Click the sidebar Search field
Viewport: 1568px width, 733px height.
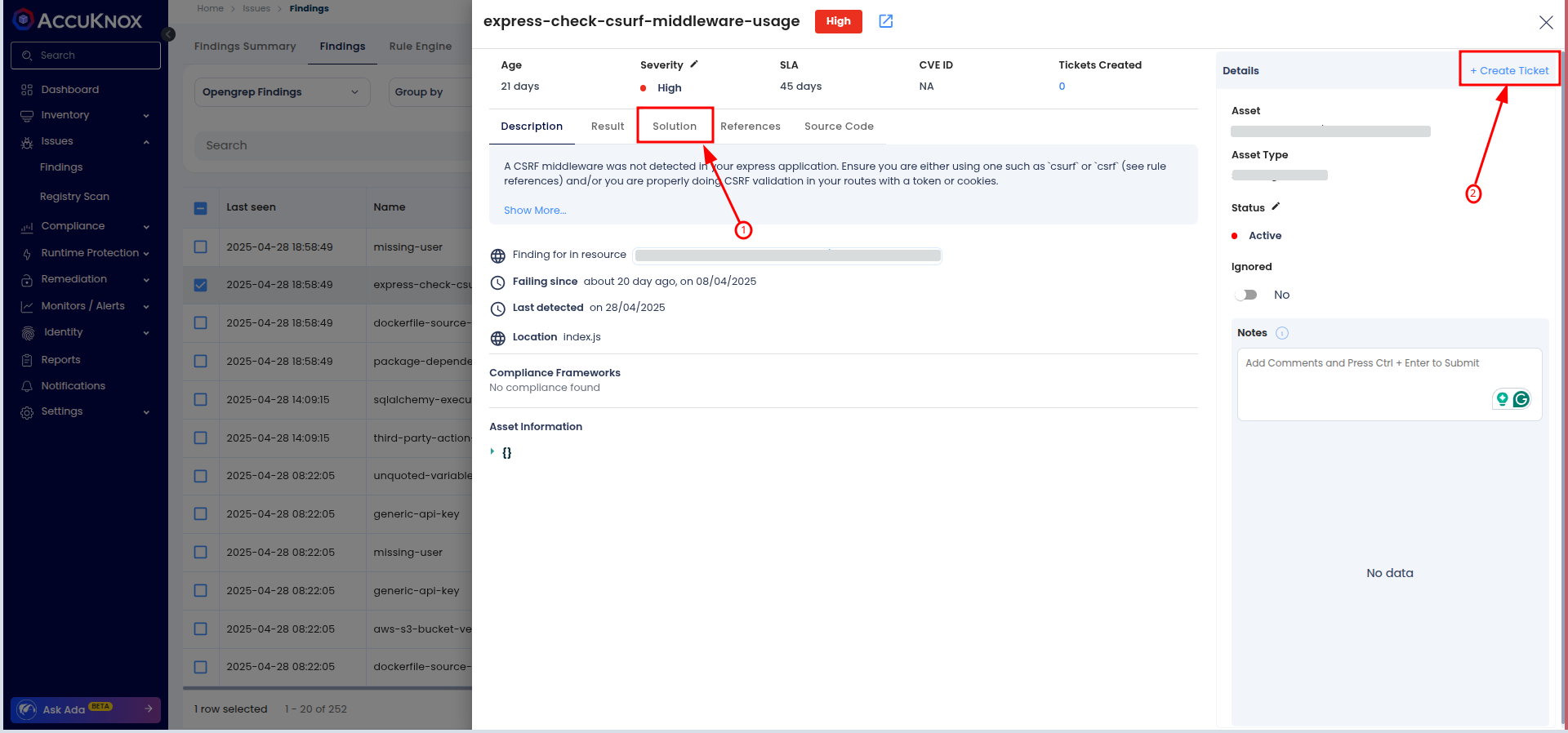[x=86, y=56]
